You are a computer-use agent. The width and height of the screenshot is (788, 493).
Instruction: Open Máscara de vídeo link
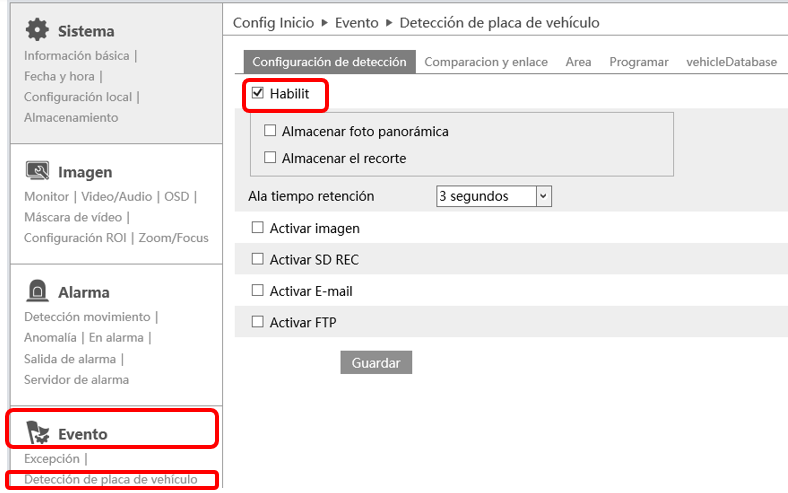click(73, 217)
